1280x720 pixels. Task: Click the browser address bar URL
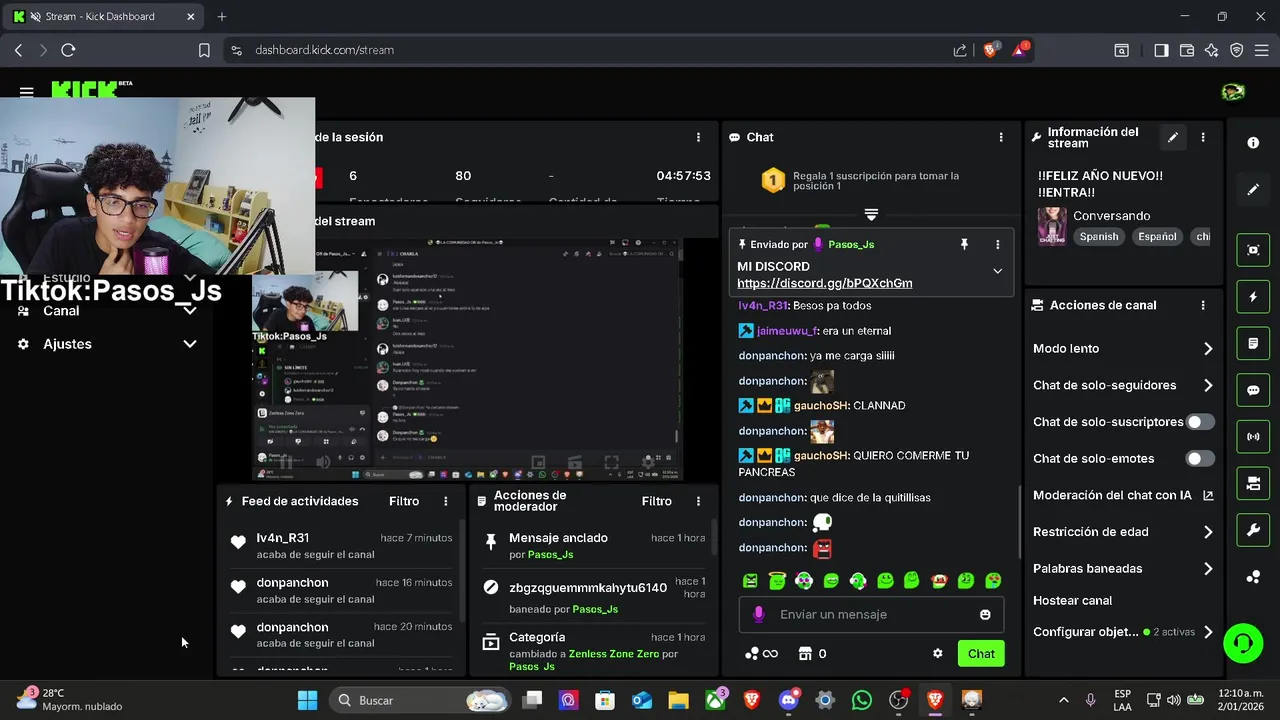point(324,50)
